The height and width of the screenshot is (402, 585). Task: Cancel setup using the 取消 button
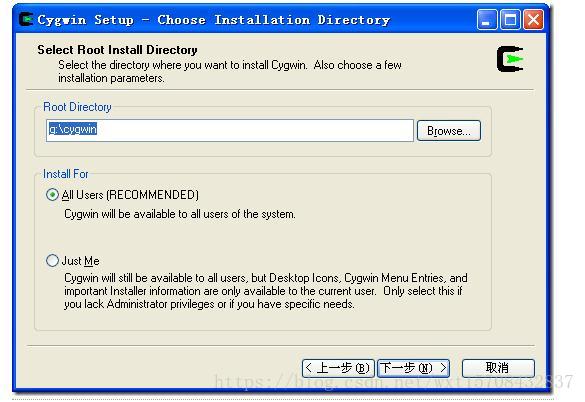coord(498,368)
